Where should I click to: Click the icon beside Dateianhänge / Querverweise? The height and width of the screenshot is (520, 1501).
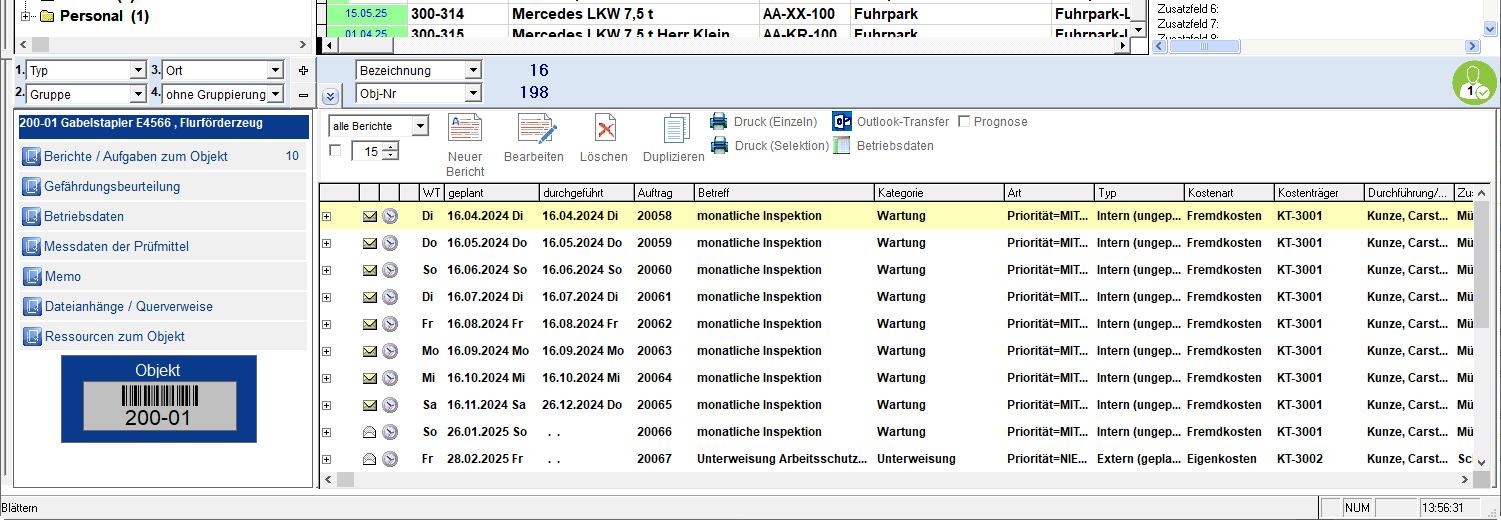(32, 307)
